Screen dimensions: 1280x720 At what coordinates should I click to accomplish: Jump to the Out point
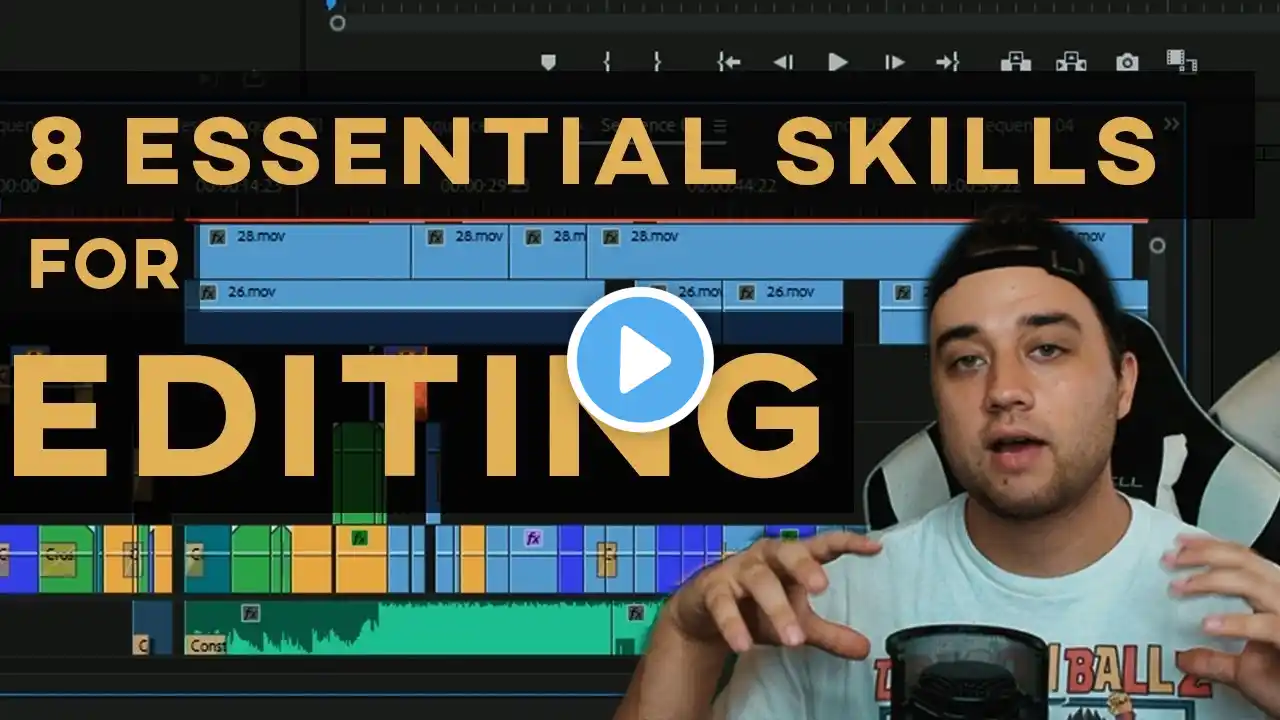[947, 62]
